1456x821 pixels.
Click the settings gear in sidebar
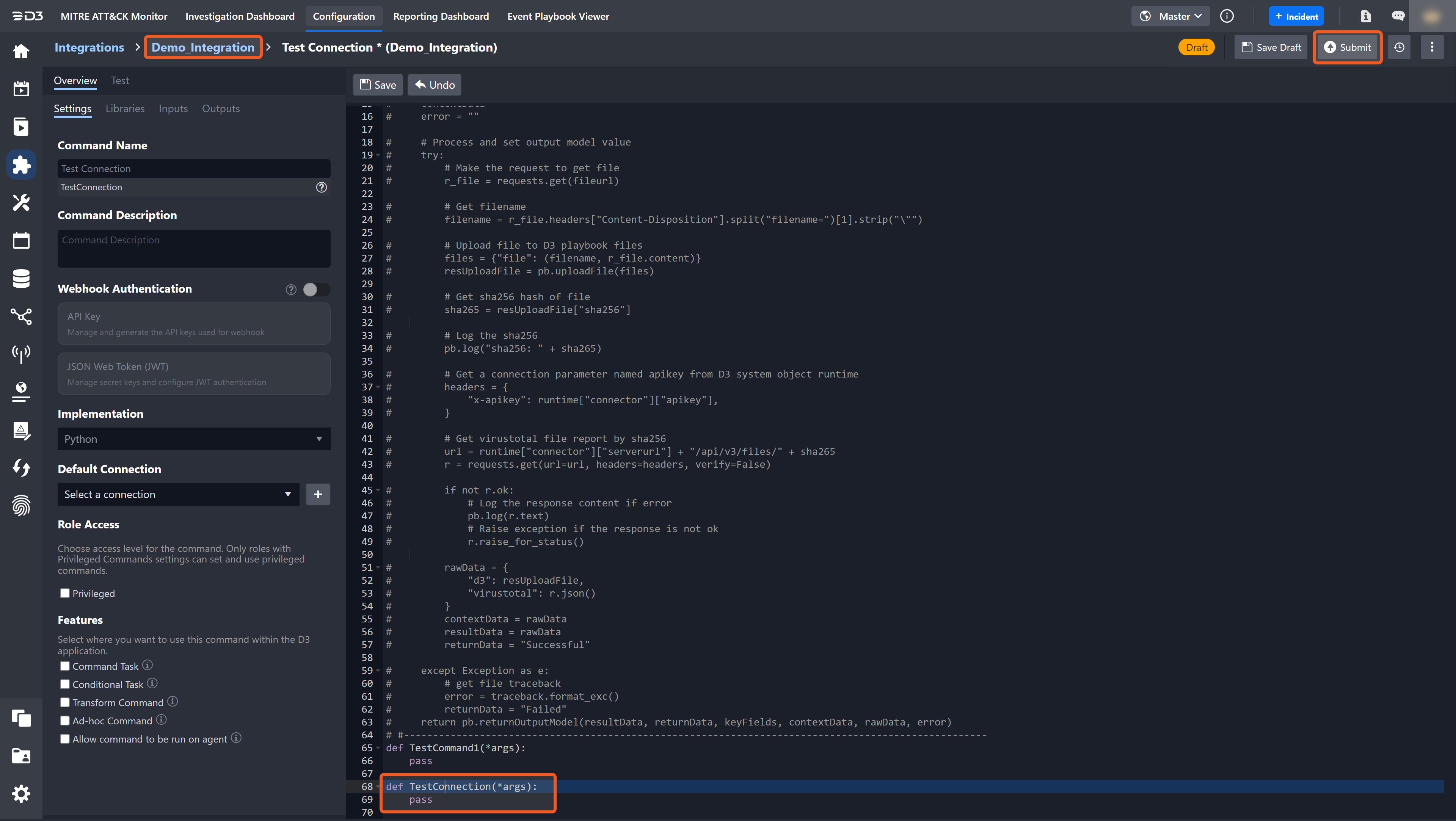click(x=21, y=794)
